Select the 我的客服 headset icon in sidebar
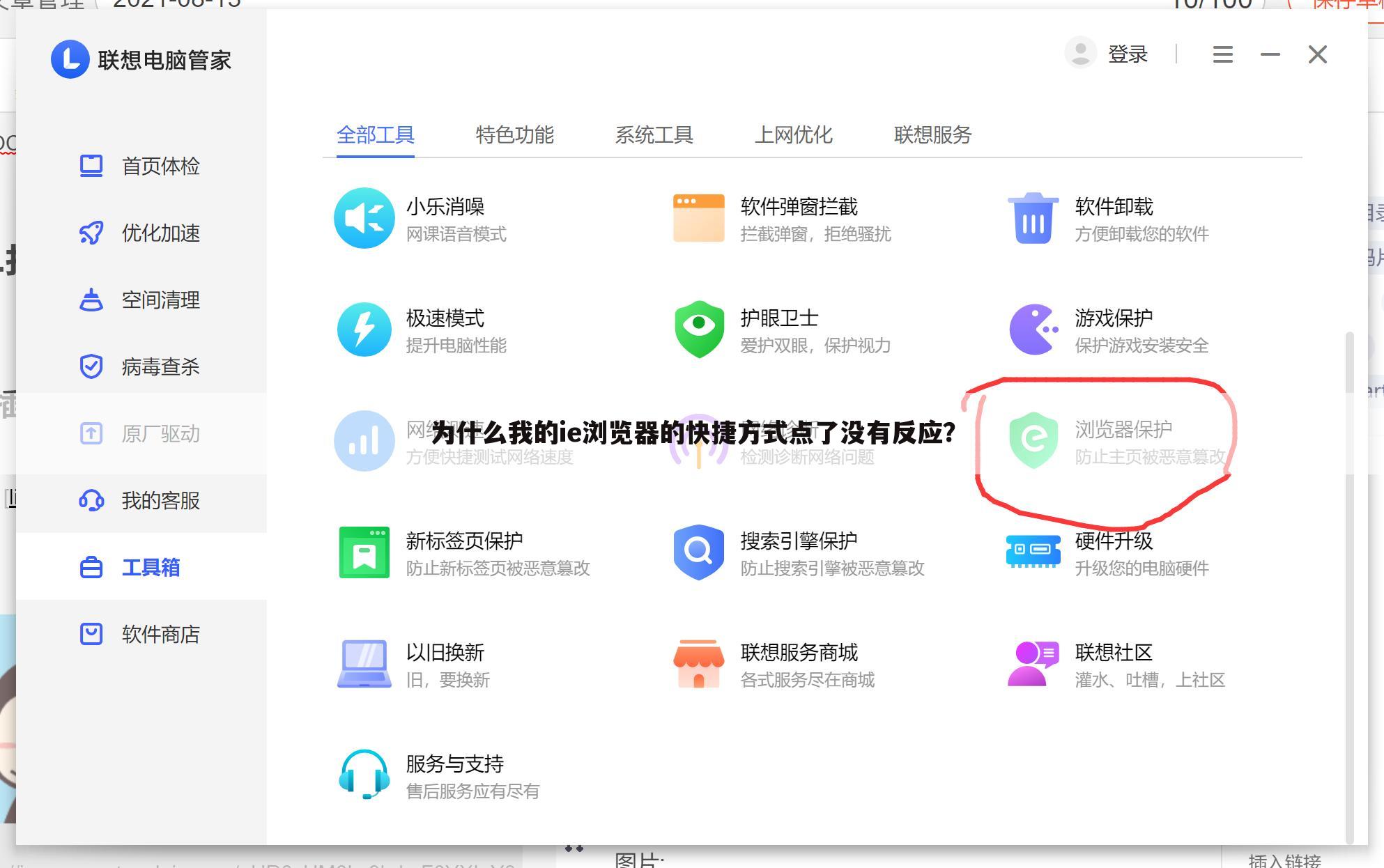The image size is (1384, 868). tap(91, 500)
